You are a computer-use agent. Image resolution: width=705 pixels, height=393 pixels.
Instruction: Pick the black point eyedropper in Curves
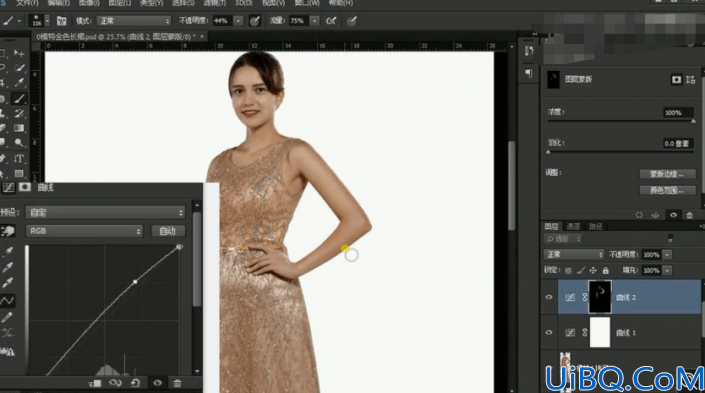pyautogui.click(x=7, y=251)
